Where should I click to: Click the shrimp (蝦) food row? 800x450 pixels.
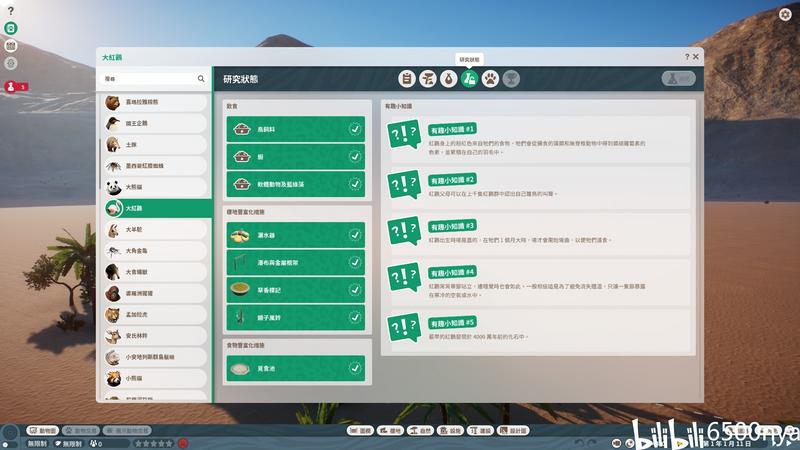pos(296,157)
